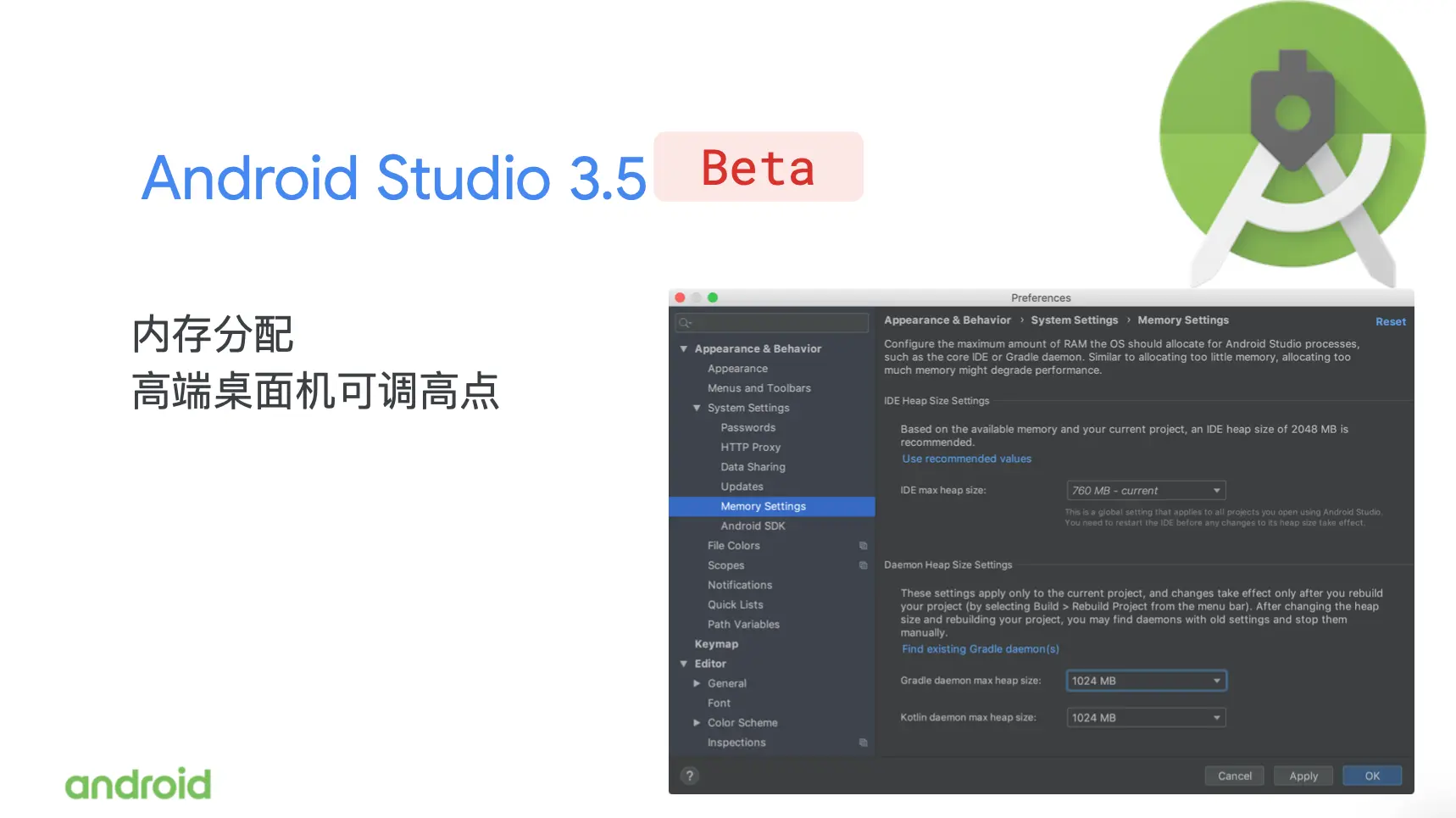
Task: Click the help question mark icon
Action: tap(690, 776)
